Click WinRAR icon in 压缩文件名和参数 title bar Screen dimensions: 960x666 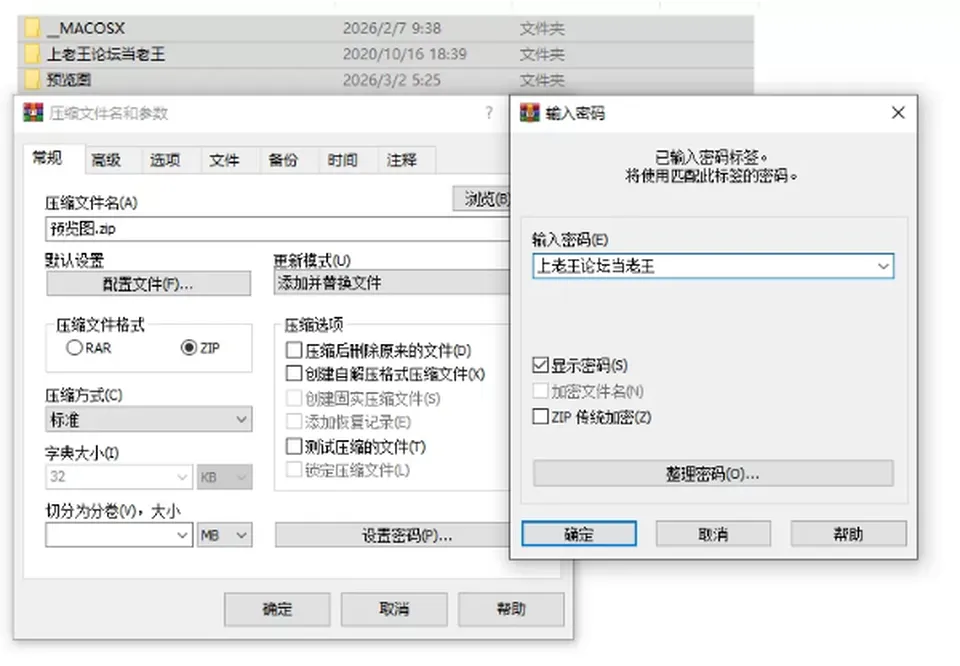[x=33, y=113]
